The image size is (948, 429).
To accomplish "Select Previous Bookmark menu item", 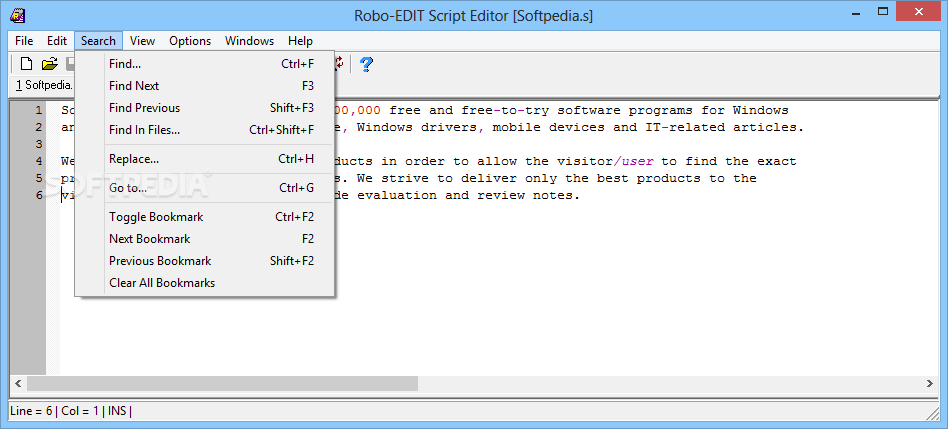I will (205, 261).
